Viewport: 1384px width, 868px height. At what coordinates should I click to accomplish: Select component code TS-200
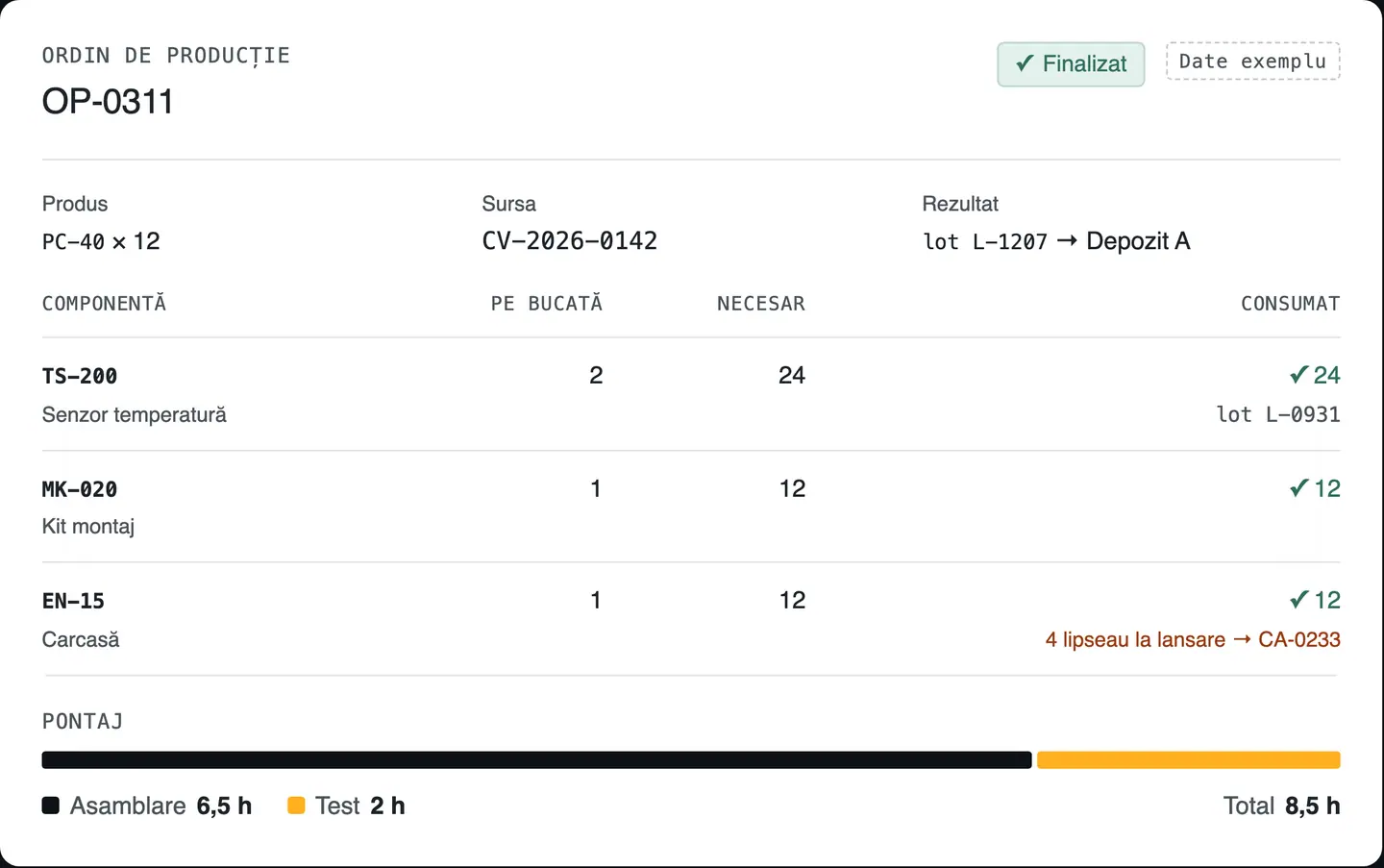pyautogui.click(x=80, y=377)
